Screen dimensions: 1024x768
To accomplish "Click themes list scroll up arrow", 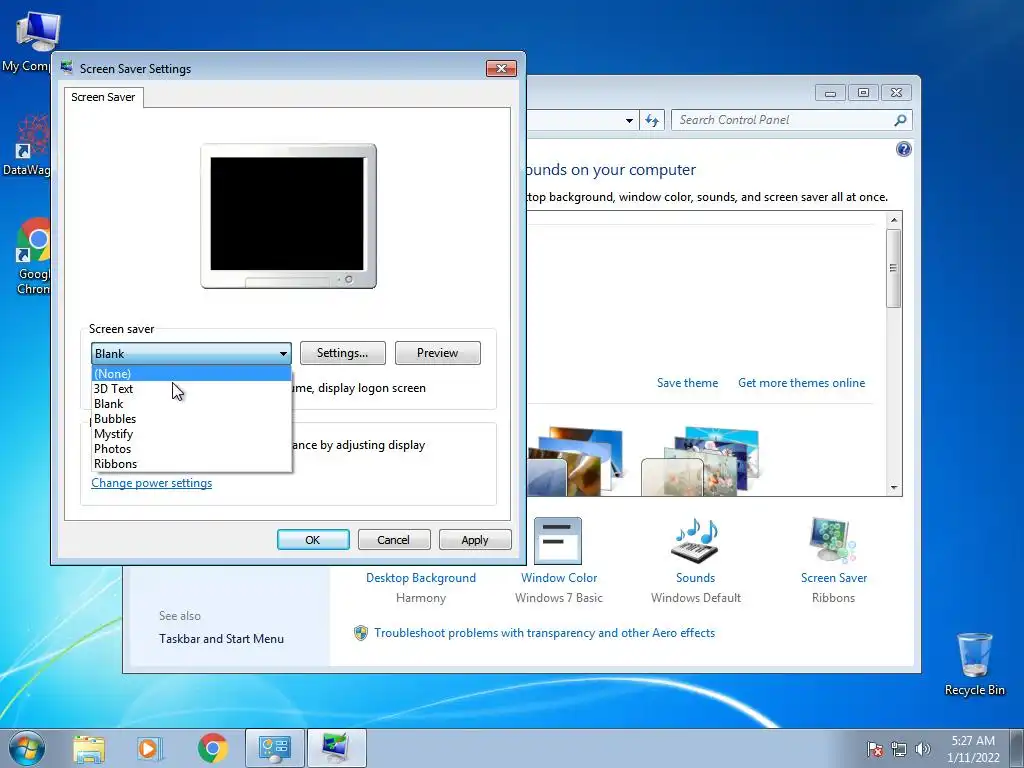I will 894,220.
